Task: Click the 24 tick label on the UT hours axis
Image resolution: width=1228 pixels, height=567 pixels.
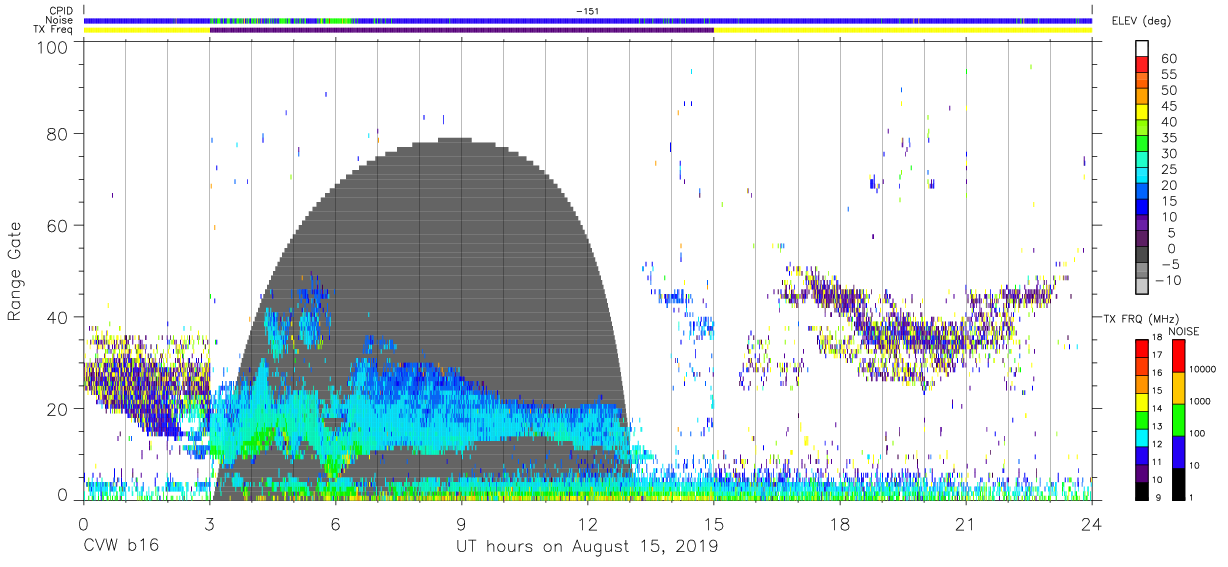Action: [1092, 524]
